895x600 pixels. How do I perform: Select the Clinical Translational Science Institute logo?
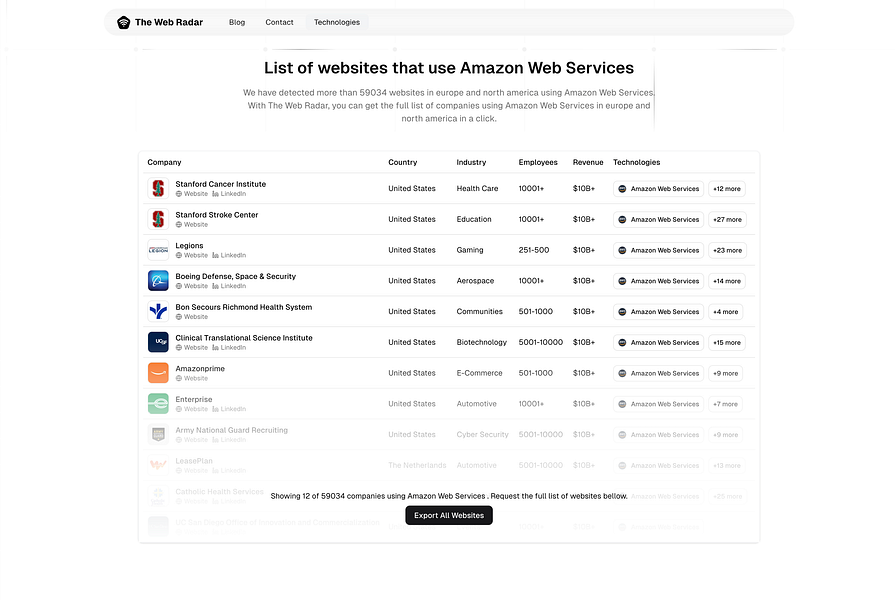pos(157,342)
